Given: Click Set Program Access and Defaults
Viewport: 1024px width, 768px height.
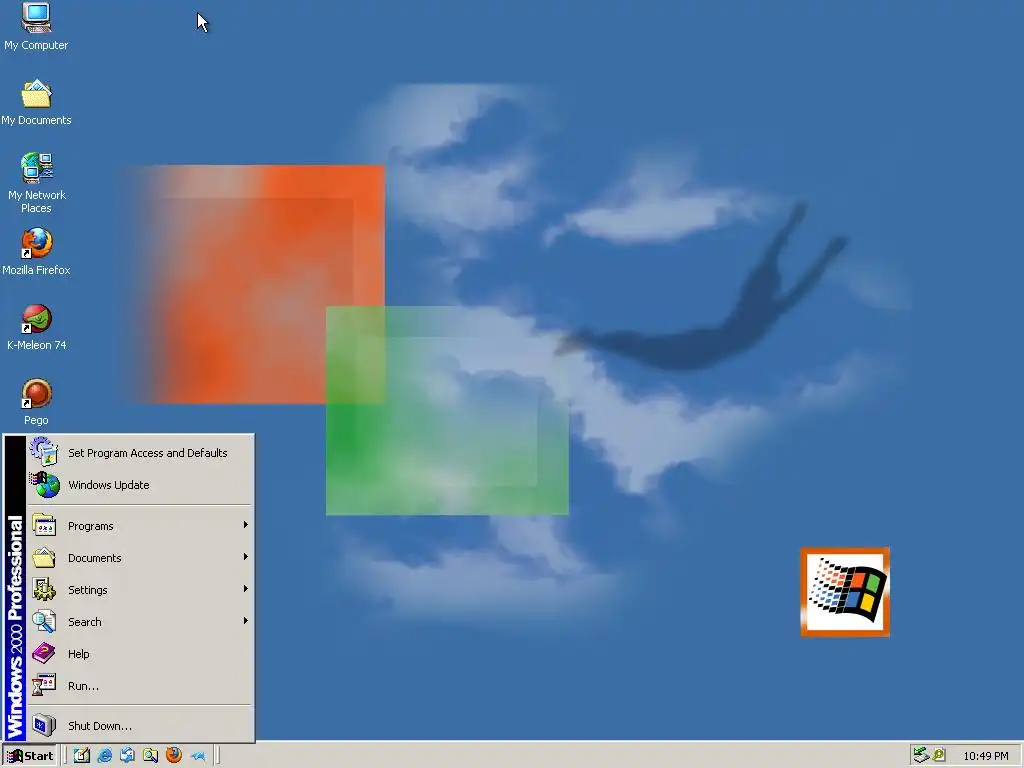Looking at the screenshot, I should tap(140, 453).
